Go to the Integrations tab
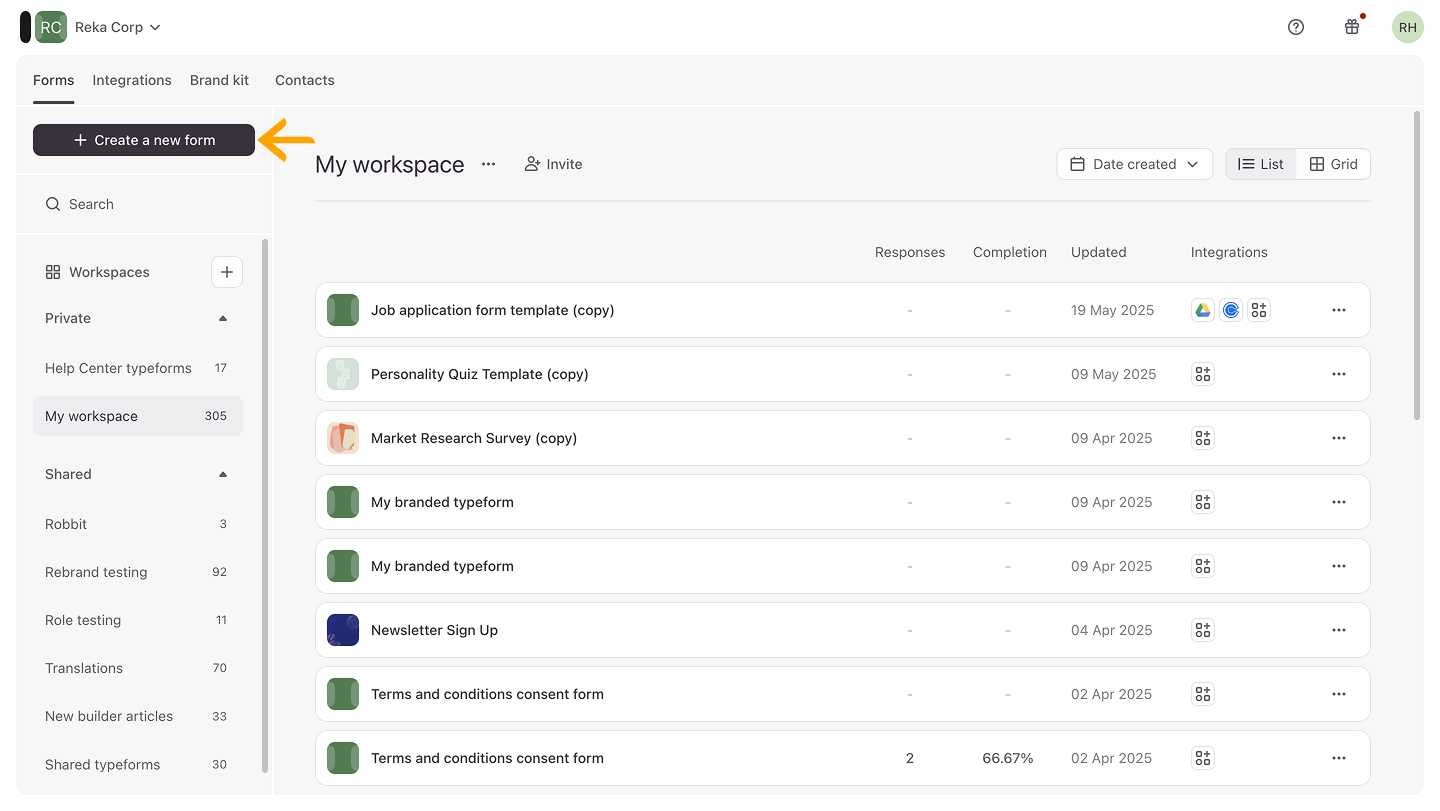The height and width of the screenshot is (811, 1440). 132,80
